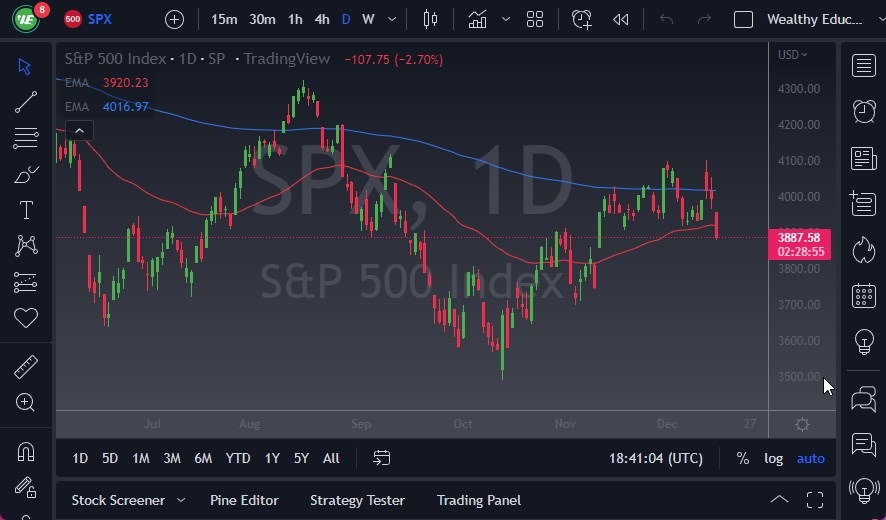Open the calendar icon in right sidebar
This screenshot has width=886, height=520.
click(x=863, y=296)
